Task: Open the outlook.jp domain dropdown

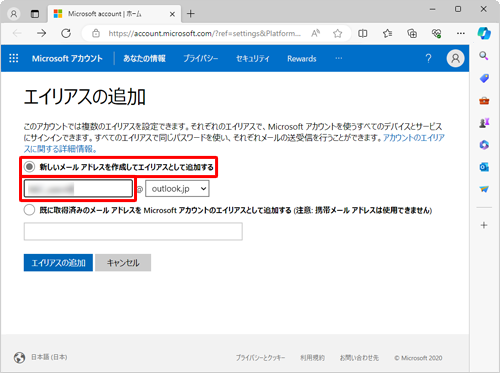Action: point(177,189)
